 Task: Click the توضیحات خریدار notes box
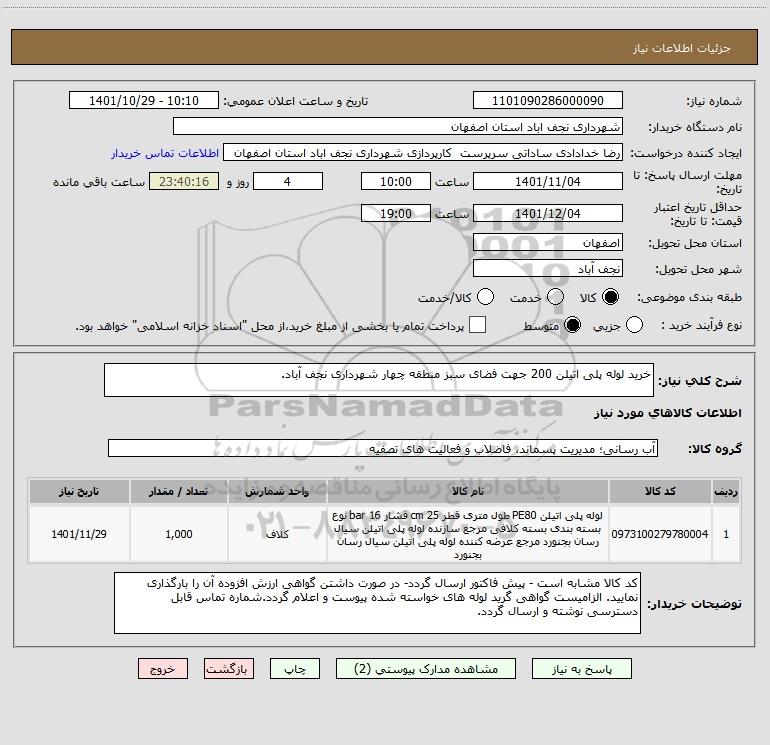point(377,603)
